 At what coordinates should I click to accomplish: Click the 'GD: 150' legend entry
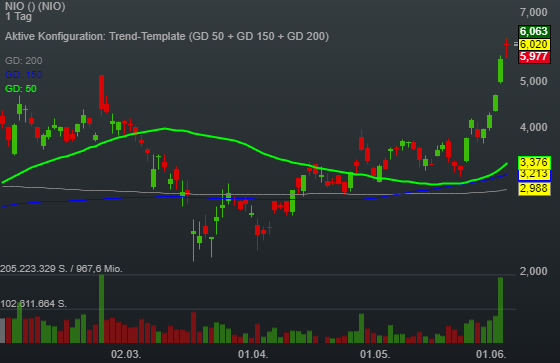pos(24,74)
